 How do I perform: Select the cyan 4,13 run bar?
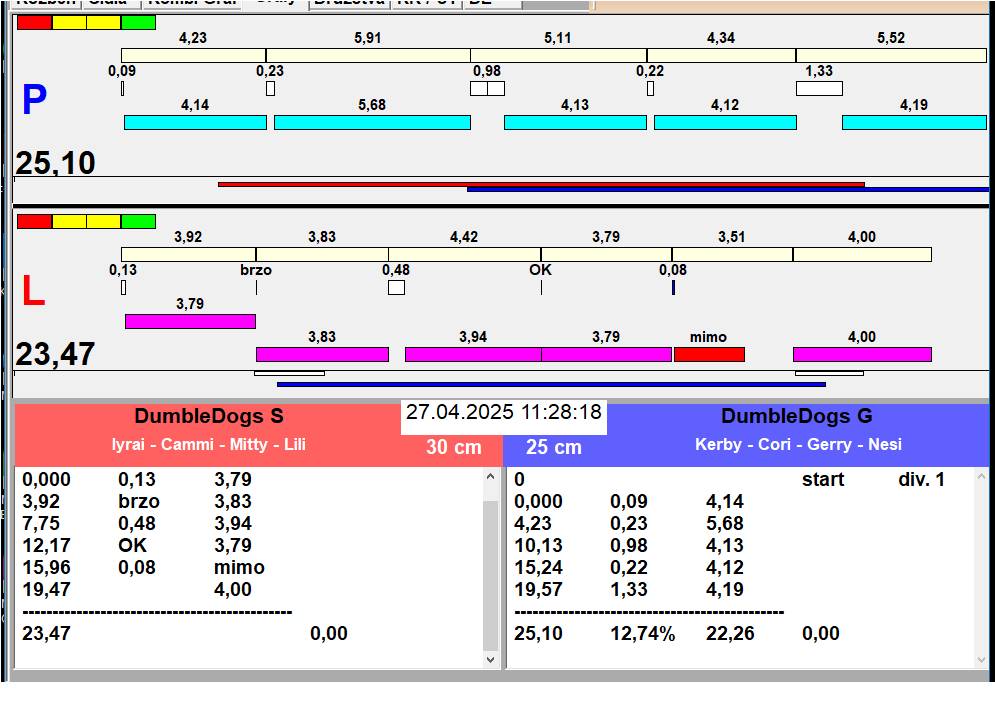[x=575, y=123]
